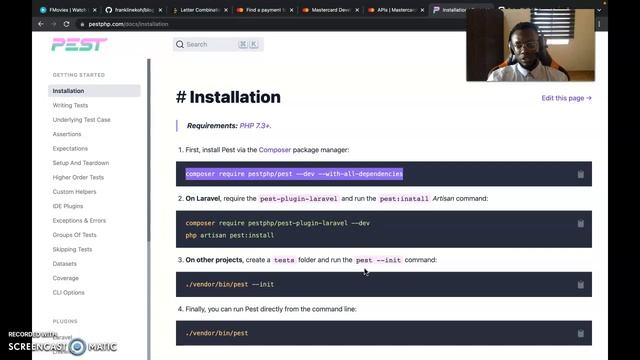The height and width of the screenshot is (360, 640).
Task: Click the inline tests folder code
Action: click(x=284, y=260)
